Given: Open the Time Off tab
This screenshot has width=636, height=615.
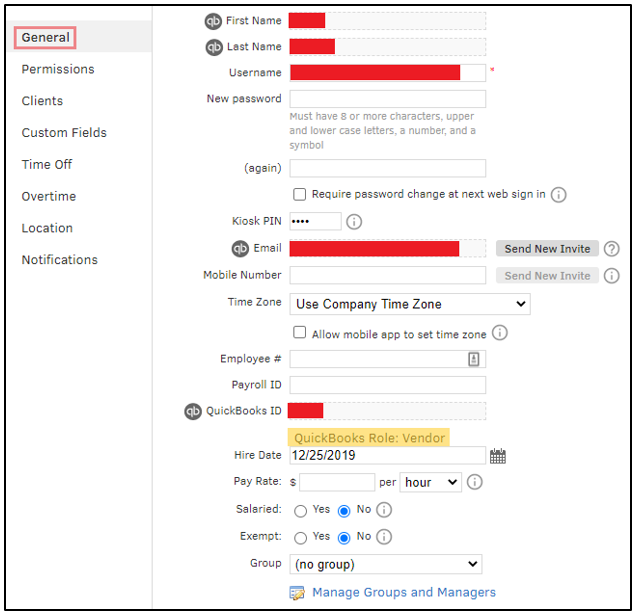Looking at the screenshot, I should (x=47, y=165).
